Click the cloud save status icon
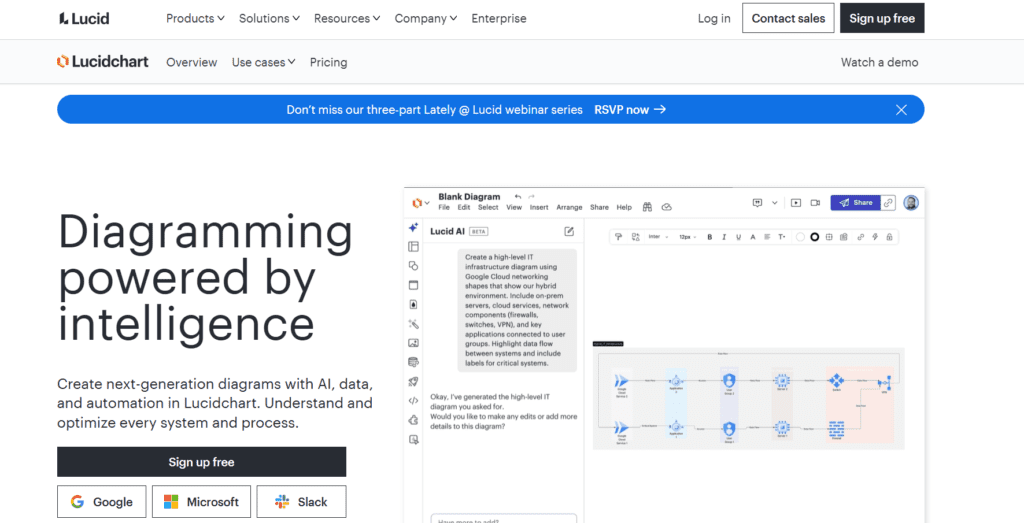 coord(667,207)
